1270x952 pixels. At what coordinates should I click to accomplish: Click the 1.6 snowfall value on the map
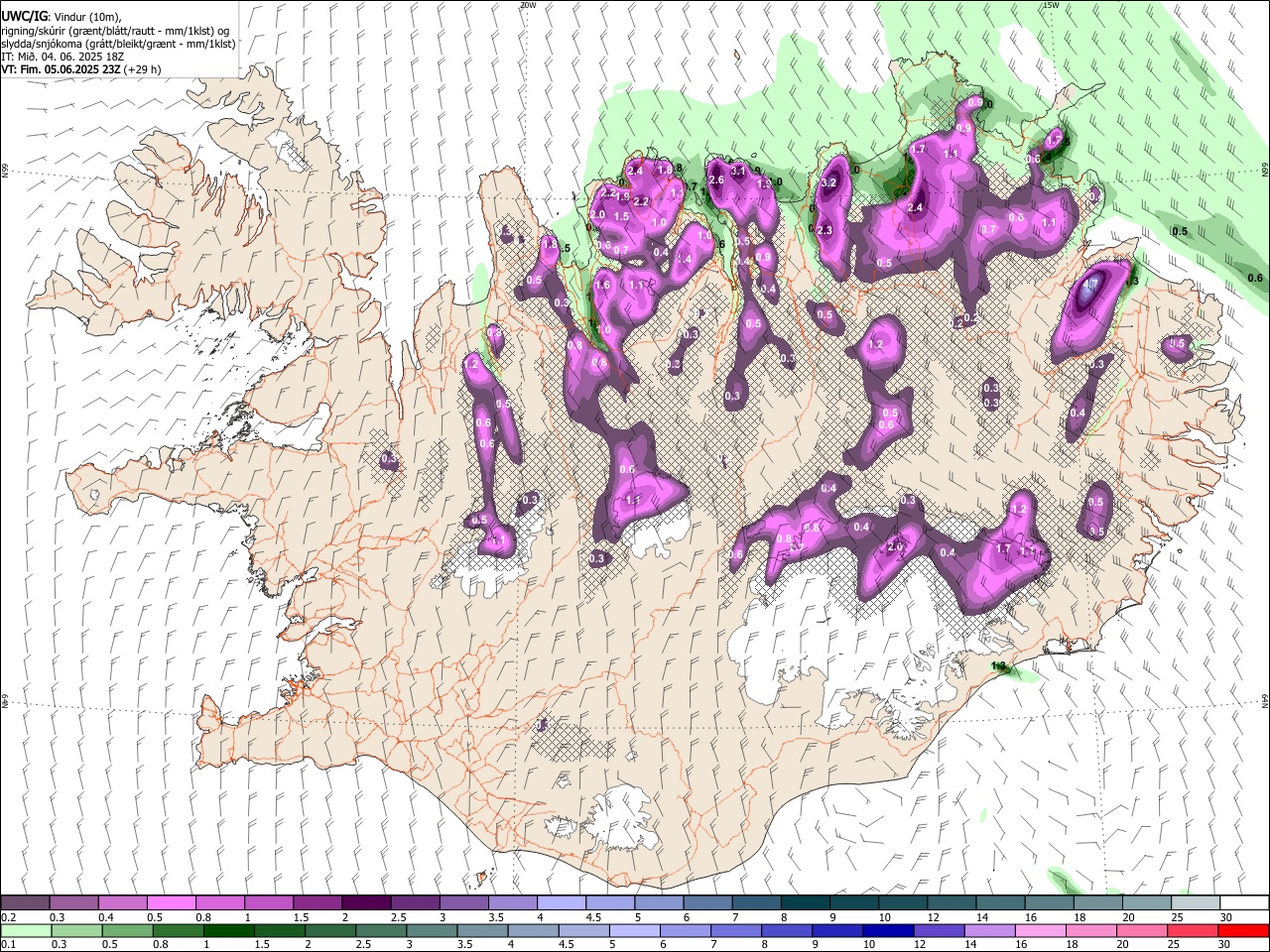pos(601,286)
